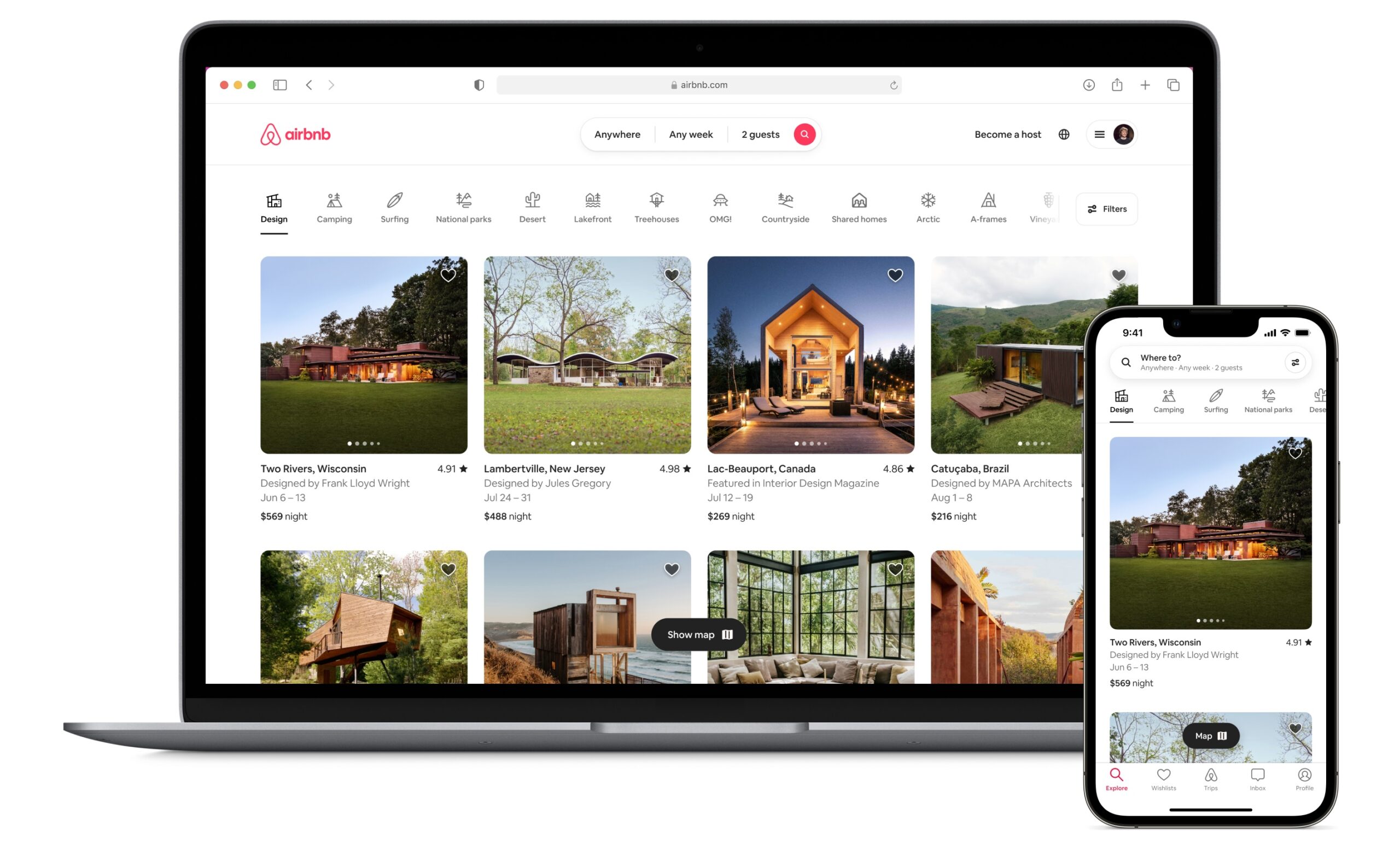Open the Anywhere location dropdown
The height and width of the screenshot is (855, 1400).
618,134
